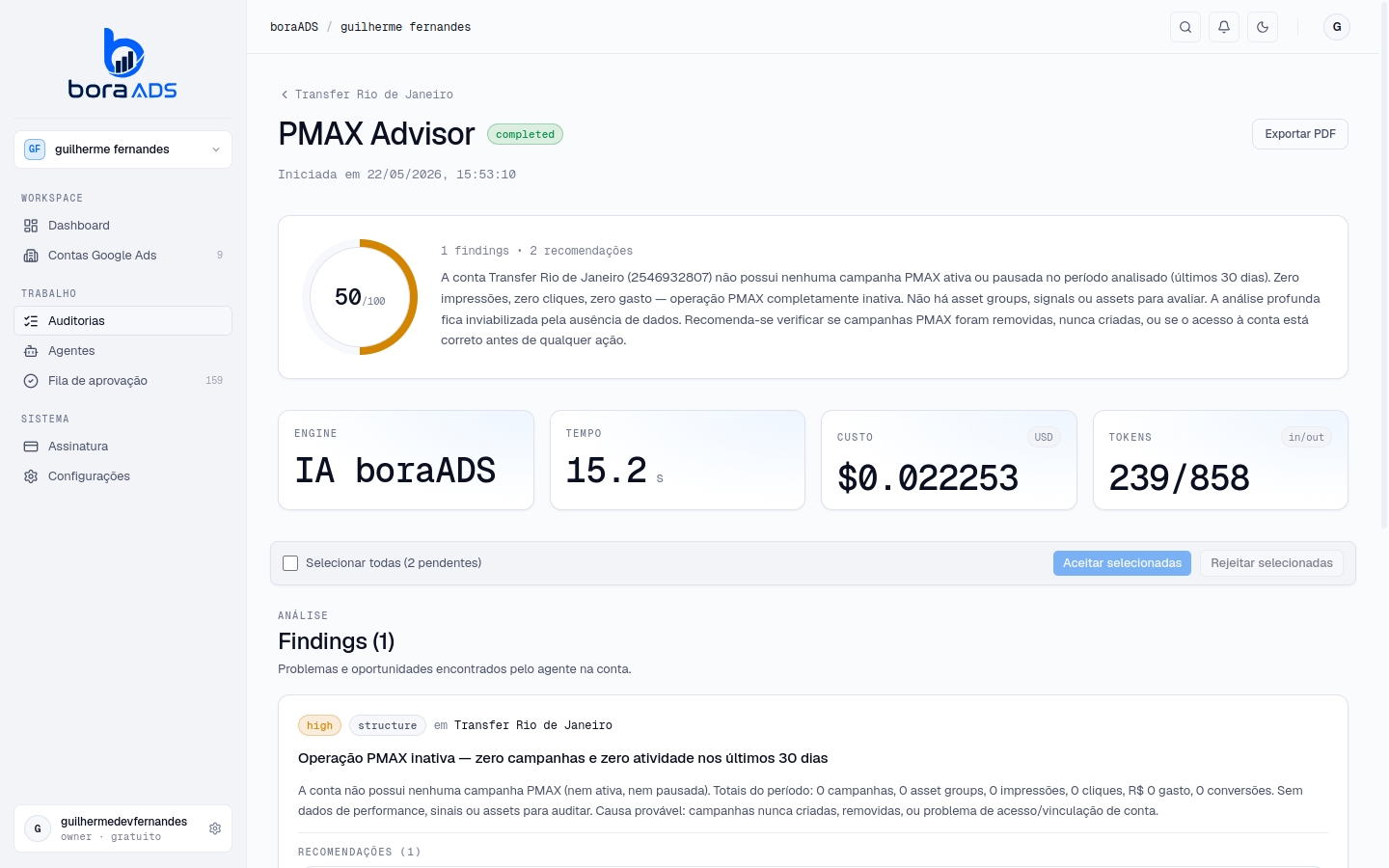1389x868 pixels.
Task: Open Configurações page
Action: click(x=123, y=476)
